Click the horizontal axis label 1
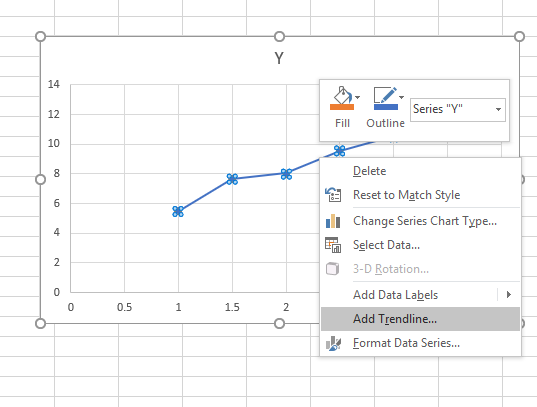Image resolution: width=537 pixels, height=407 pixels. click(x=178, y=307)
